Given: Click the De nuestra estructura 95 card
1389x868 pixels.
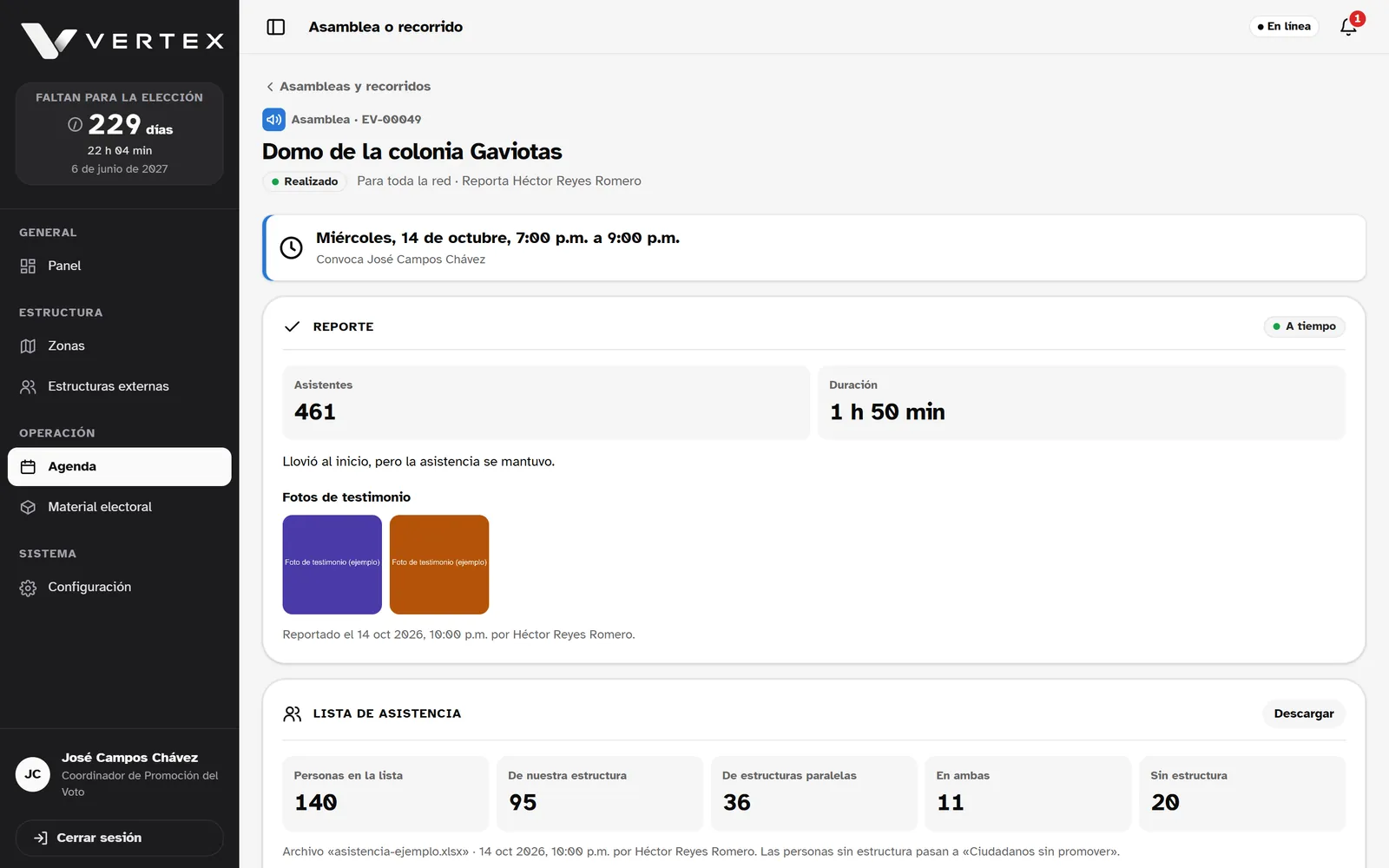Looking at the screenshot, I should (x=600, y=794).
